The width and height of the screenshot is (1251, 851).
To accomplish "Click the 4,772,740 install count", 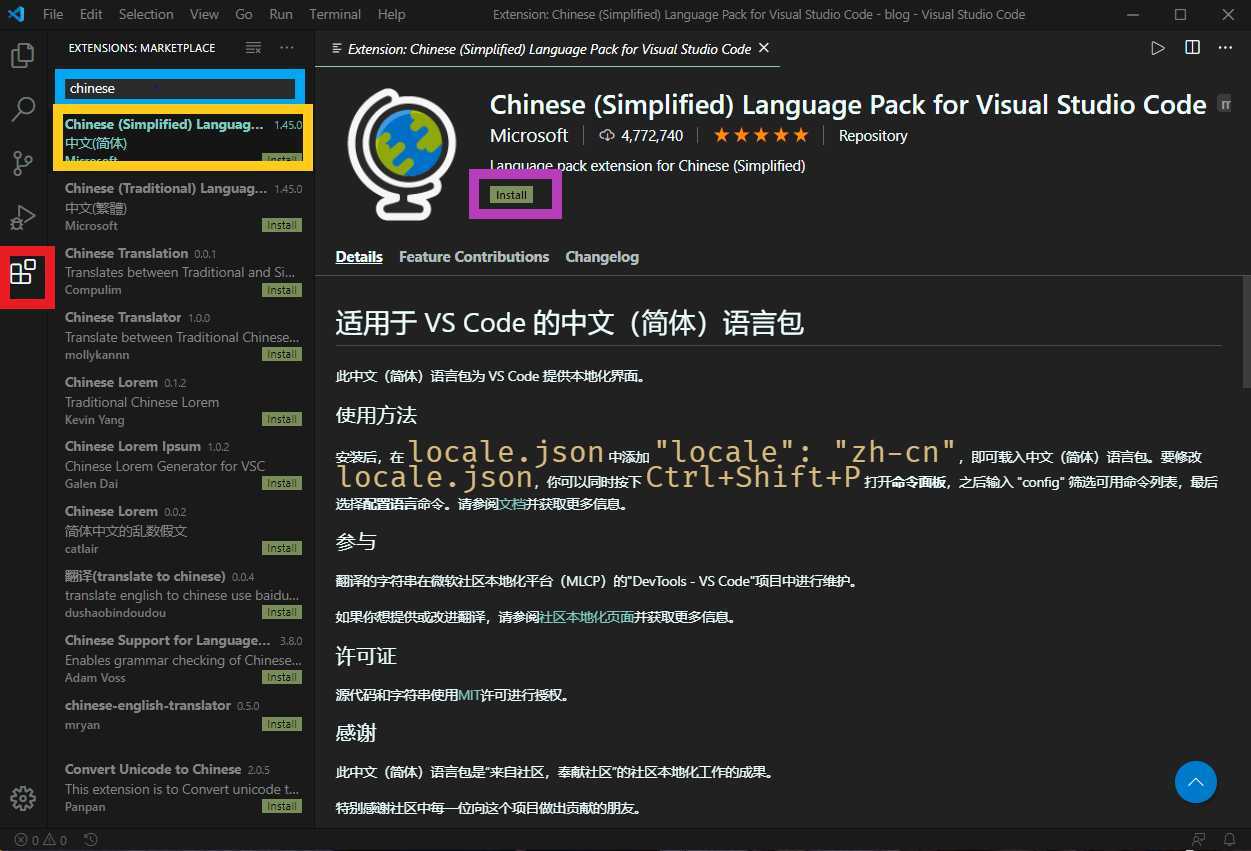I will (x=641, y=135).
